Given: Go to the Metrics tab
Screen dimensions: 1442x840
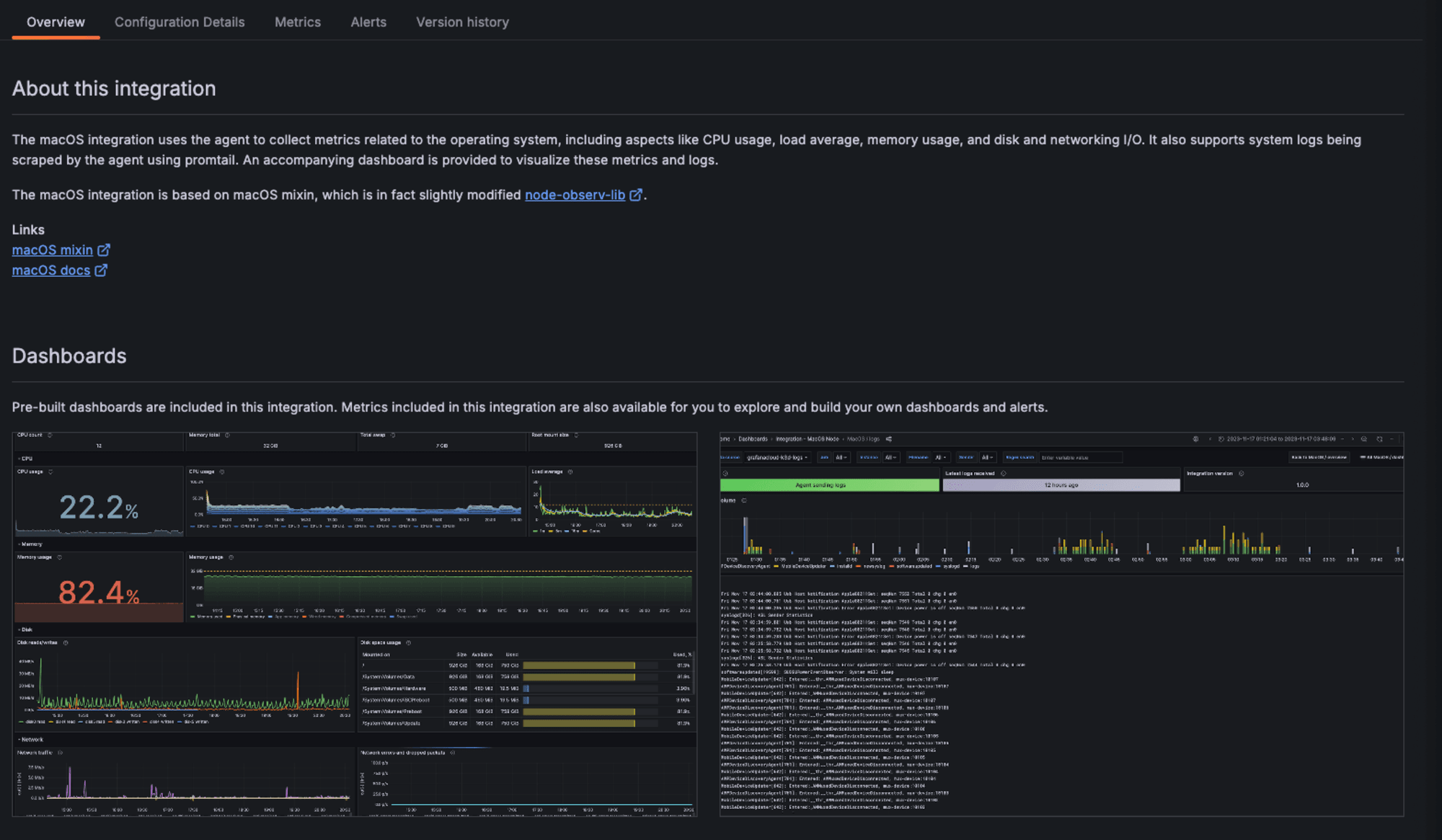Looking at the screenshot, I should tap(298, 22).
